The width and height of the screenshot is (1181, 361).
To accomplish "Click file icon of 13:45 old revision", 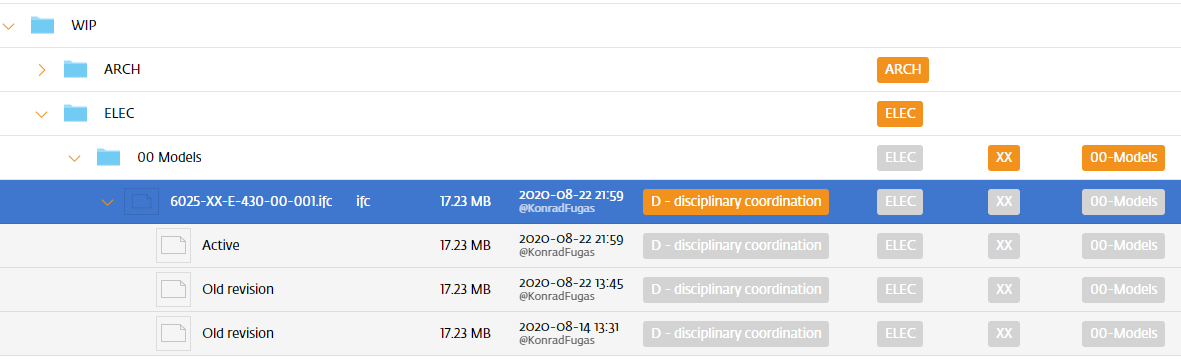I will click(173, 289).
